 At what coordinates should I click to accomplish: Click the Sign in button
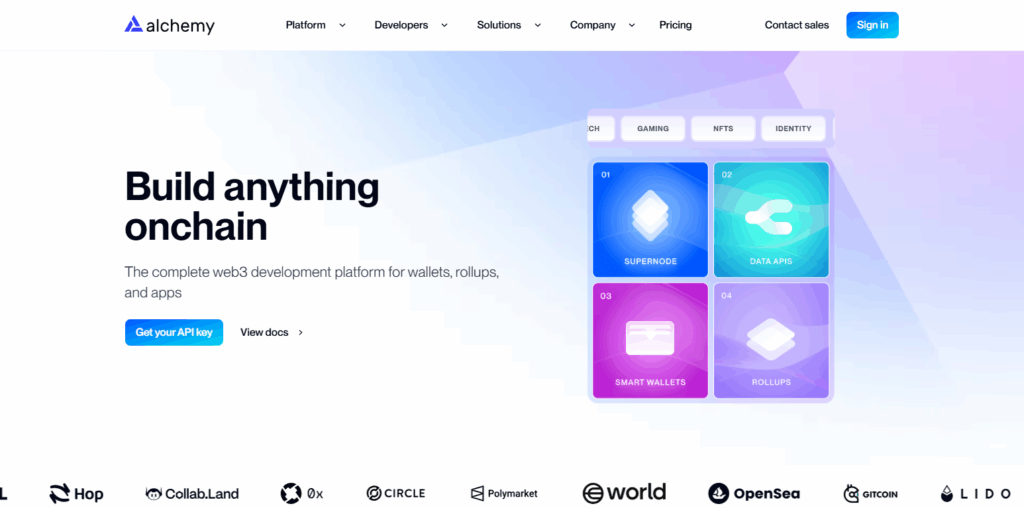(x=872, y=25)
